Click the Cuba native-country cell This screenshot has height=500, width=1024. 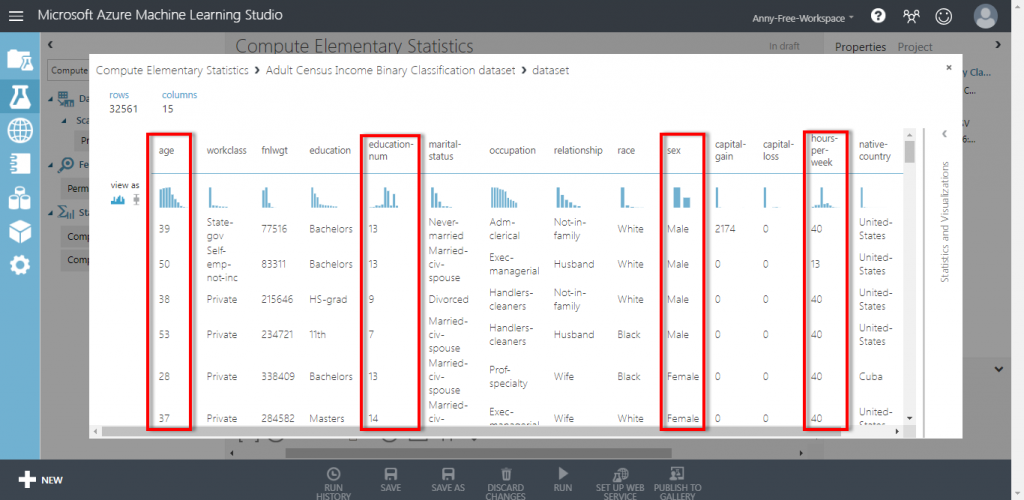click(869, 377)
